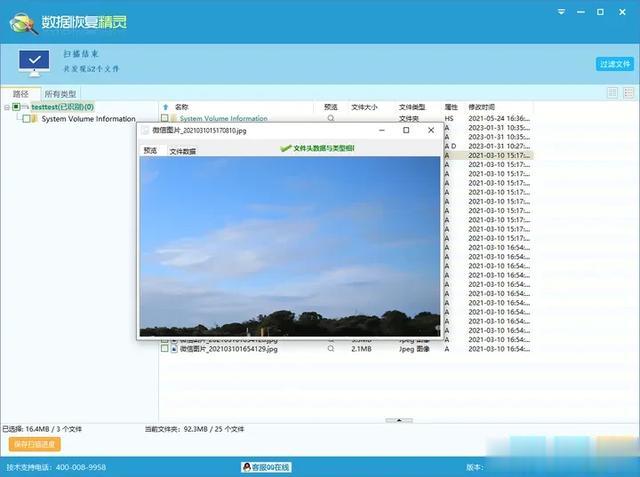Collapse the testtest tree node
Image resolution: width=640 pixels, height=477 pixels.
point(7,107)
